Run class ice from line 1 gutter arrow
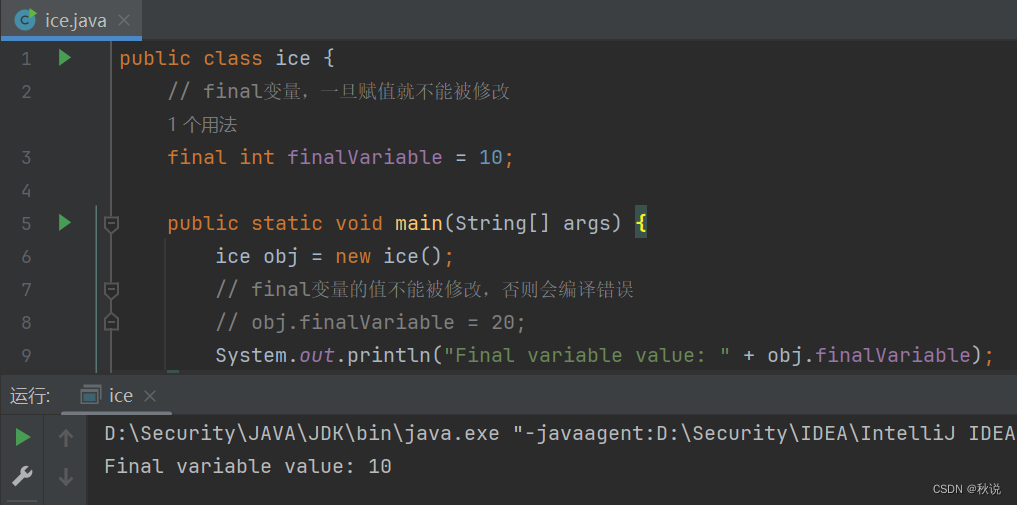 pos(64,58)
